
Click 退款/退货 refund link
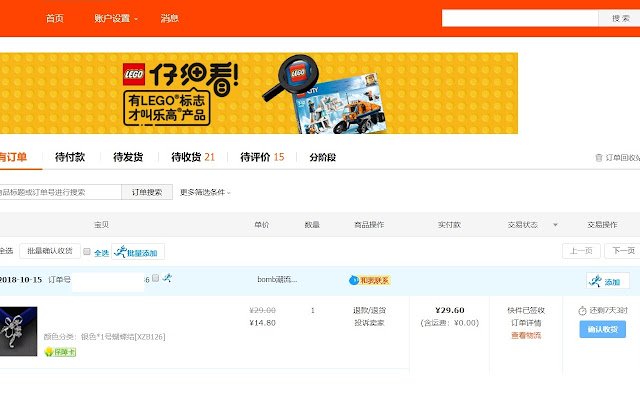[x=369, y=311]
